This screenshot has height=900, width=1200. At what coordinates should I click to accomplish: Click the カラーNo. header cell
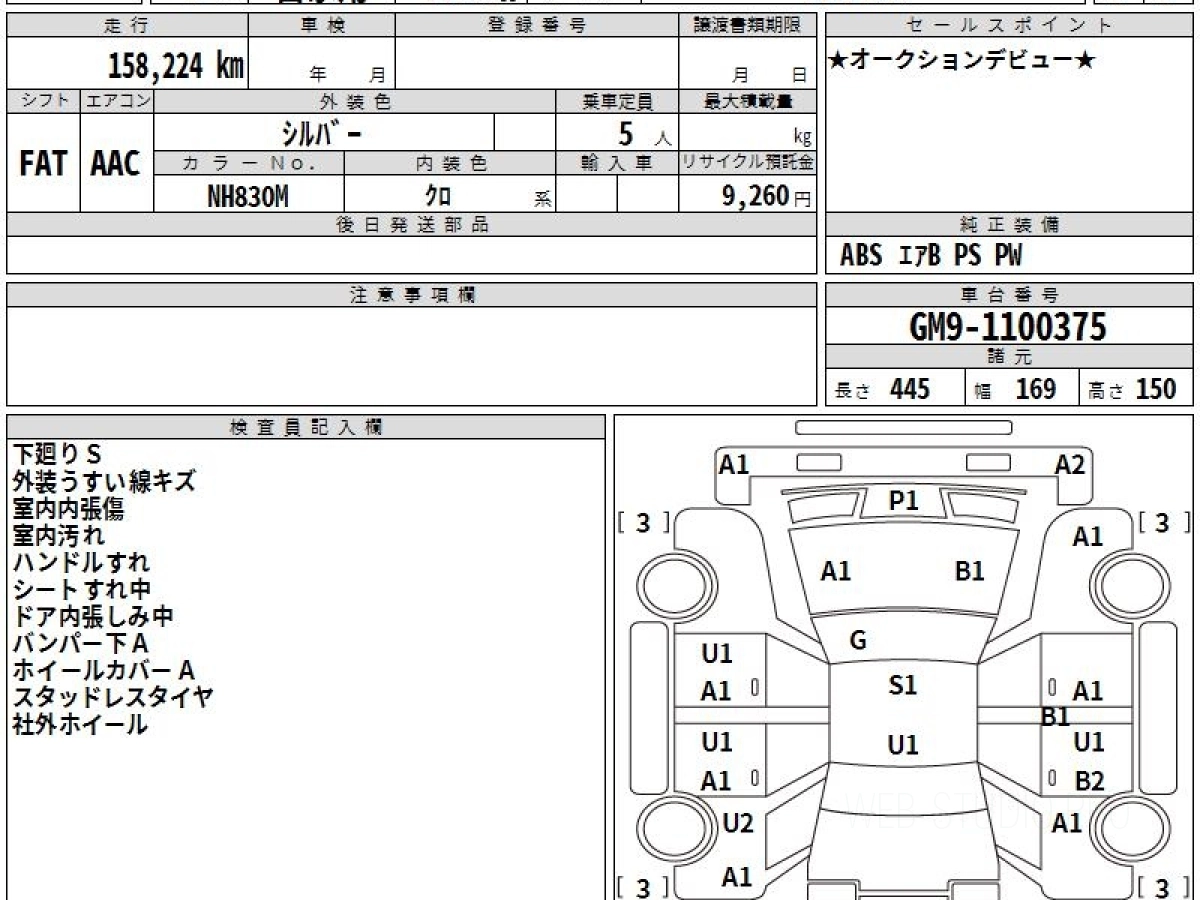tap(249, 163)
